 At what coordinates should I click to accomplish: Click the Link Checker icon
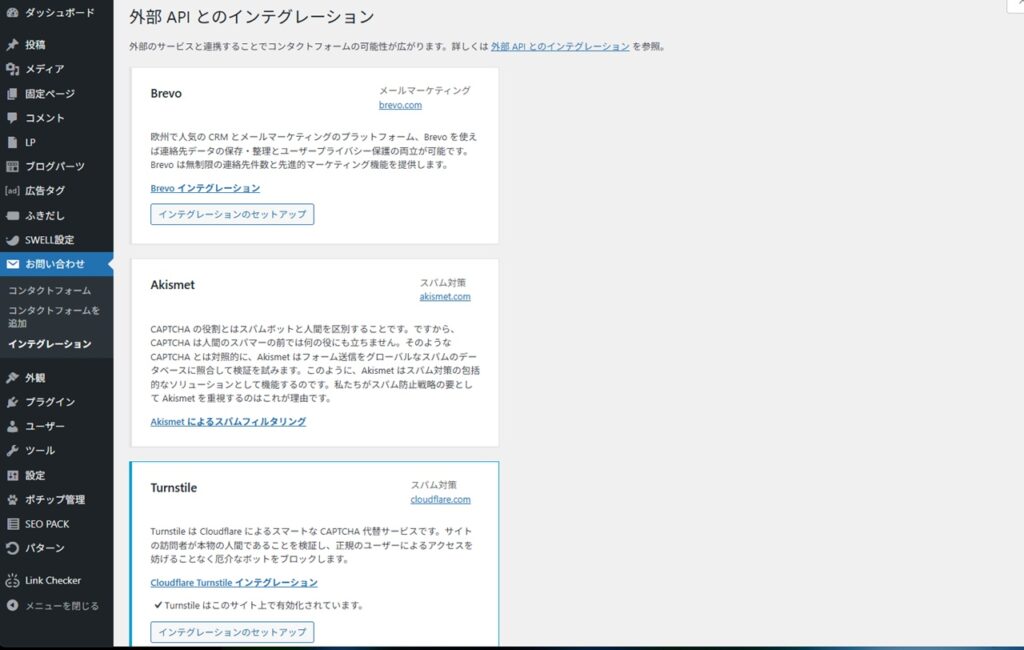tap(12, 580)
